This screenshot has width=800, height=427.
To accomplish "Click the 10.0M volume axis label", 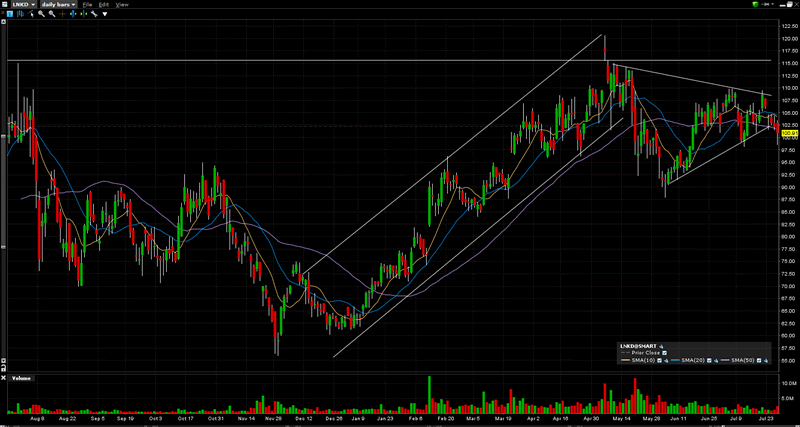I will (x=789, y=383).
